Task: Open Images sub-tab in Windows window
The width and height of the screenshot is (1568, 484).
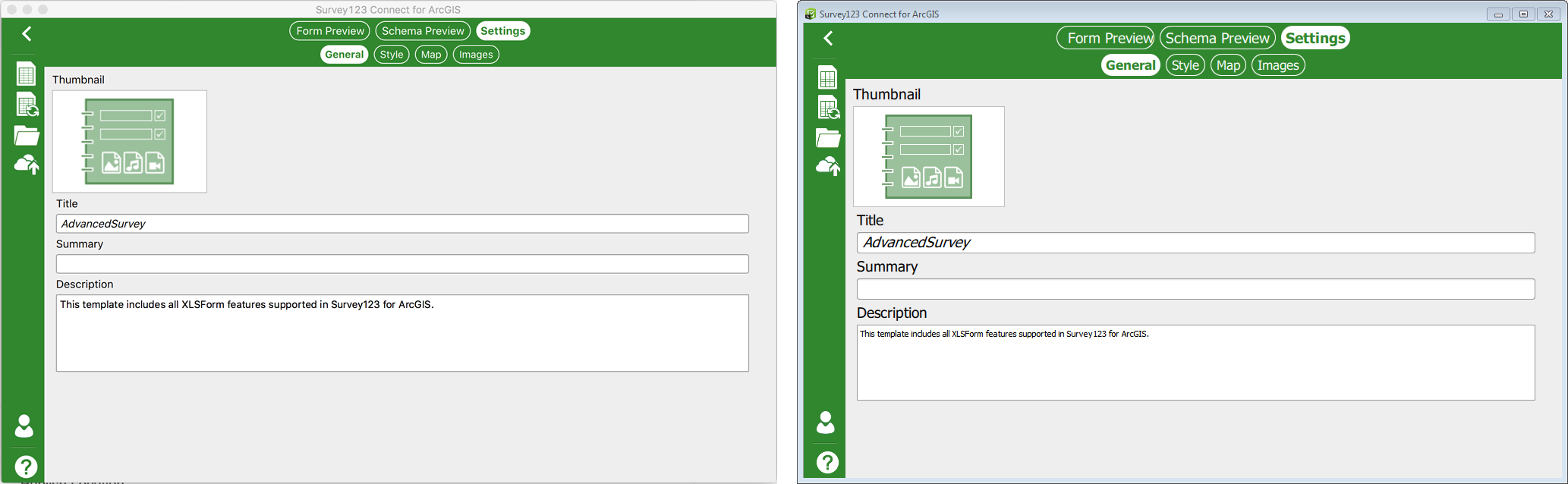Action: pyautogui.click(x=1278, y=65)
